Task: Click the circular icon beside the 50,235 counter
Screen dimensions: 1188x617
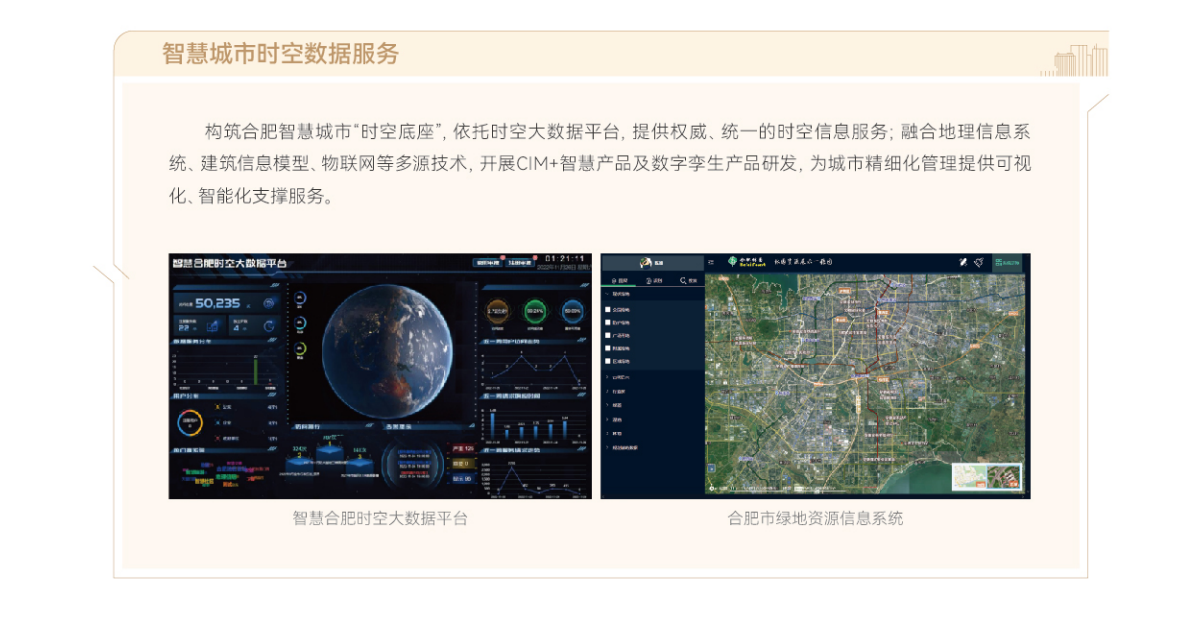Action: point(269,303)
